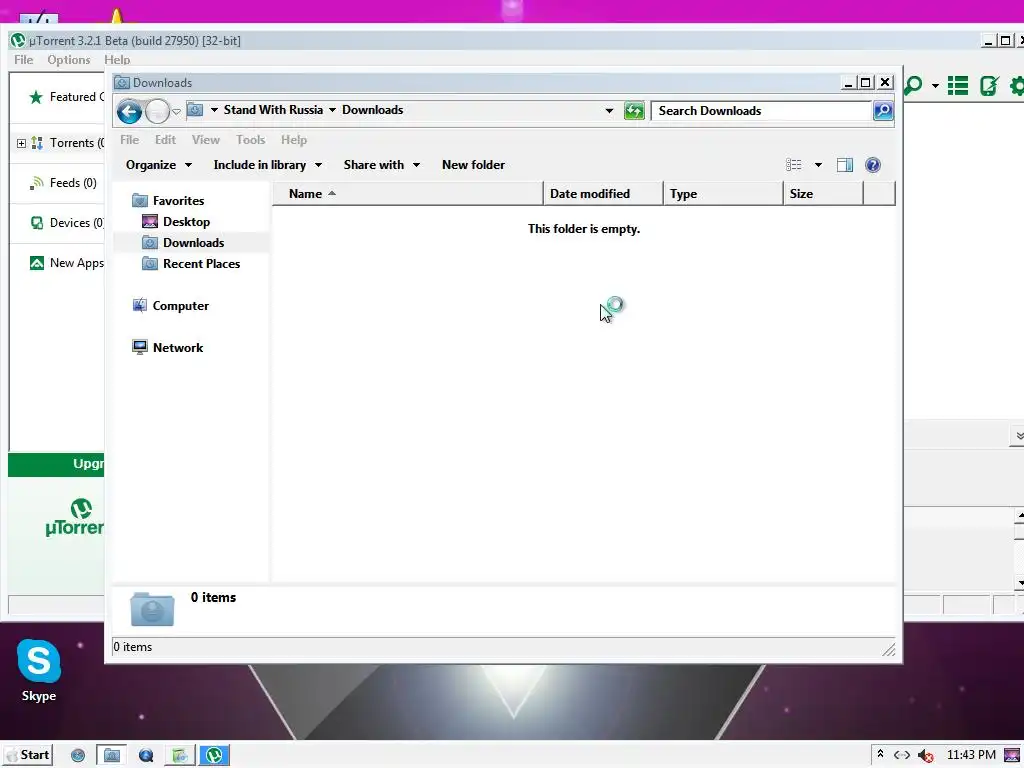Expand the arrow before Stand With Russia
Viewport: 1024px width, 768px height.
tap(214, 110)
